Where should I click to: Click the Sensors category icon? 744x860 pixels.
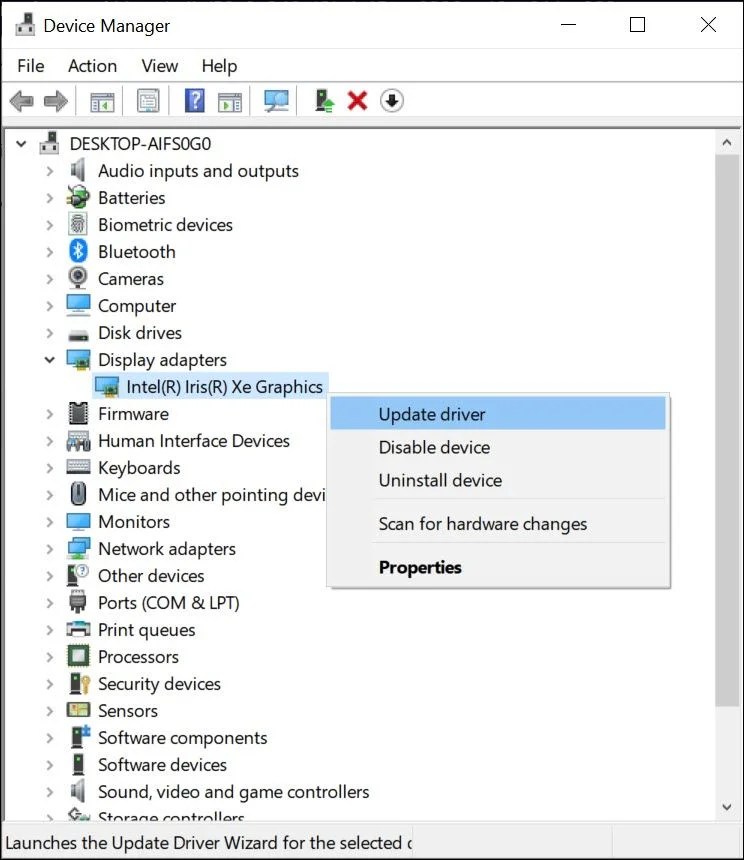78,710
